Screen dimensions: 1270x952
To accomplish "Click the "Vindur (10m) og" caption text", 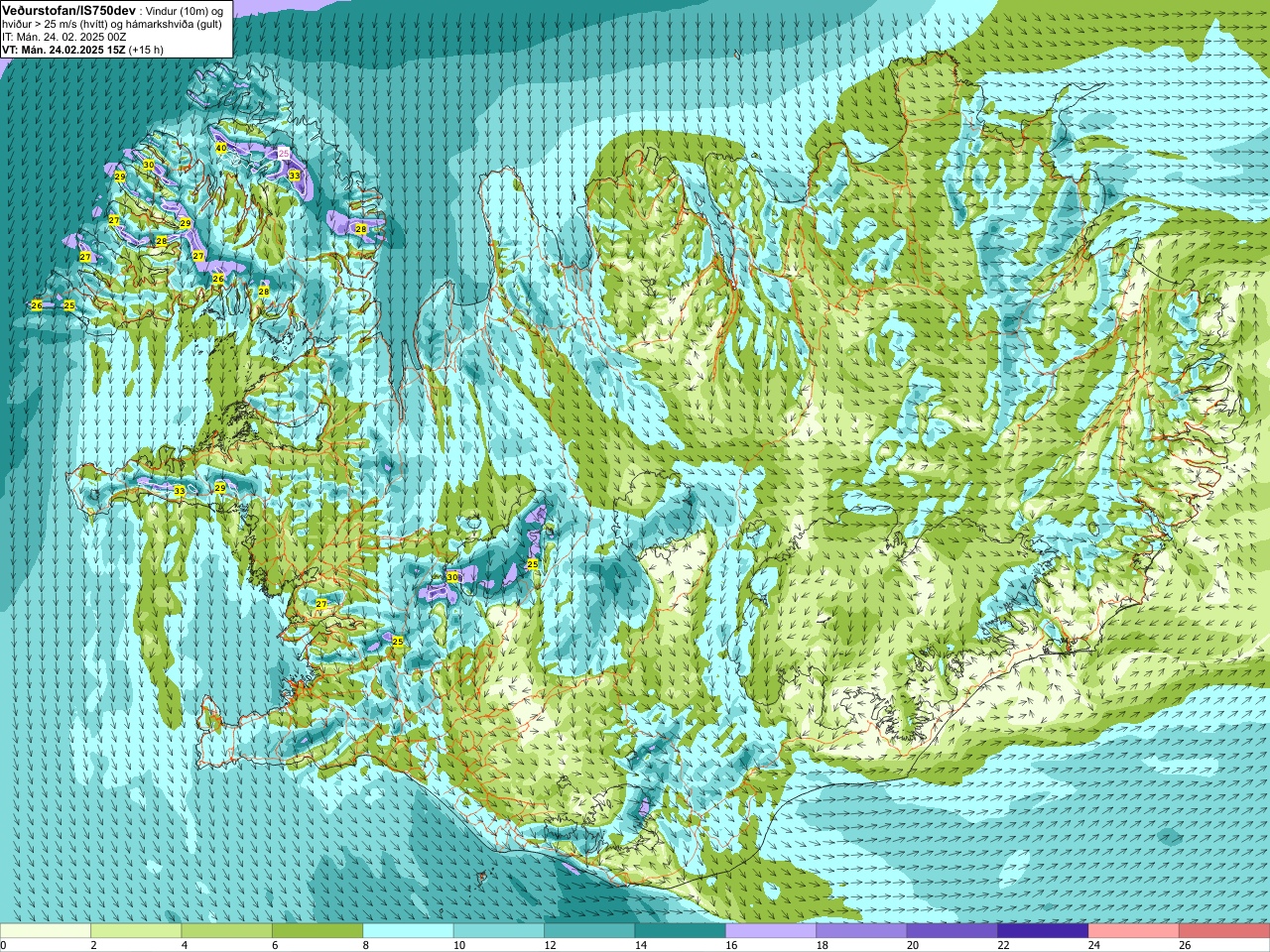I will pos(185,10).
